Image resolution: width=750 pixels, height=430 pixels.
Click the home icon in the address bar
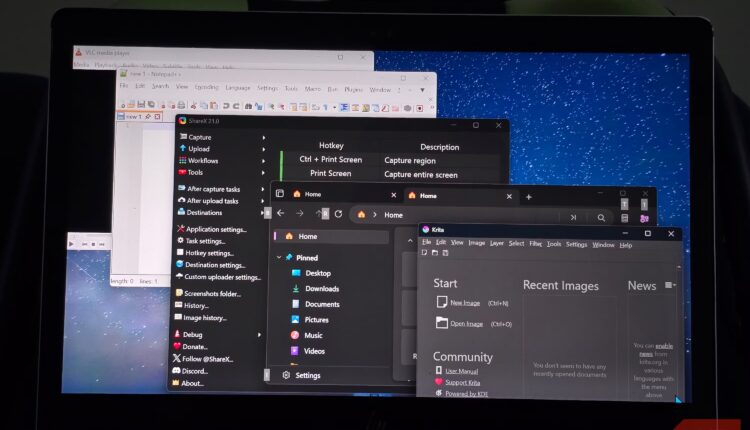point(362,215)
